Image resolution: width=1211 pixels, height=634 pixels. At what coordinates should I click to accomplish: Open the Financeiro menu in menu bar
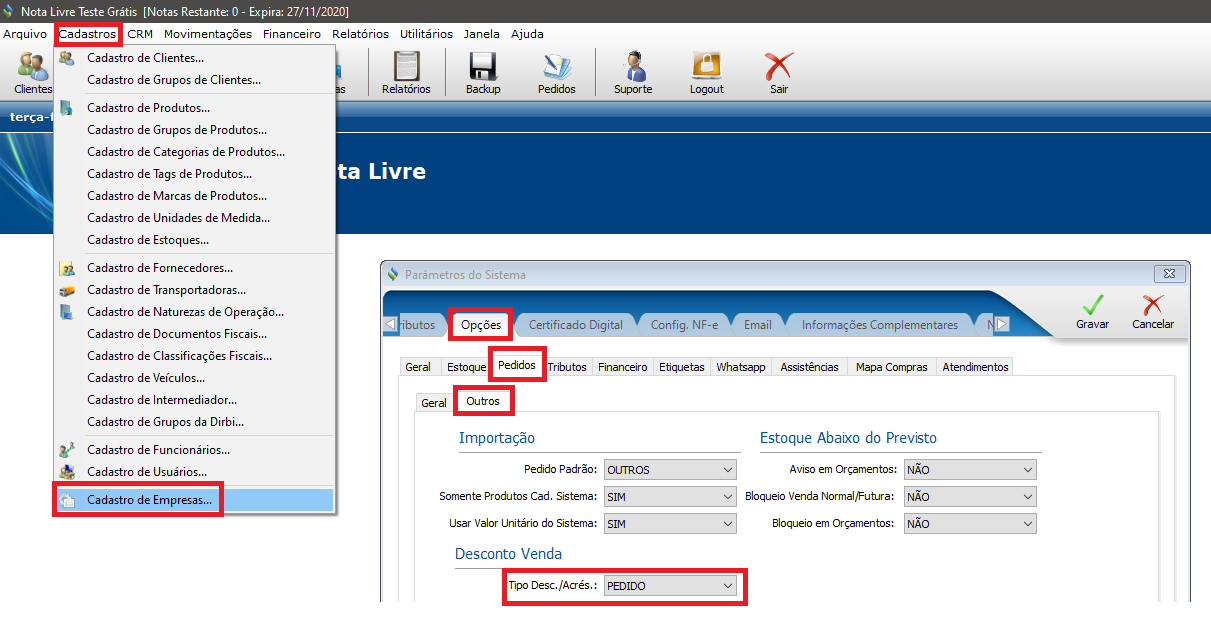point(292,34)
